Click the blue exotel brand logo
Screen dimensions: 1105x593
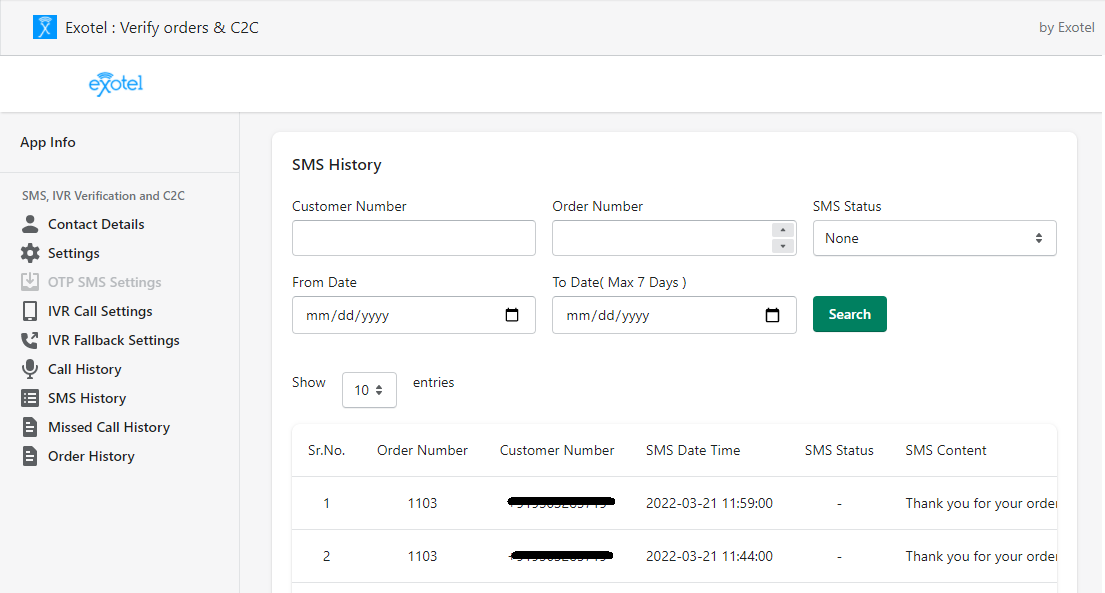pos(116,84)
